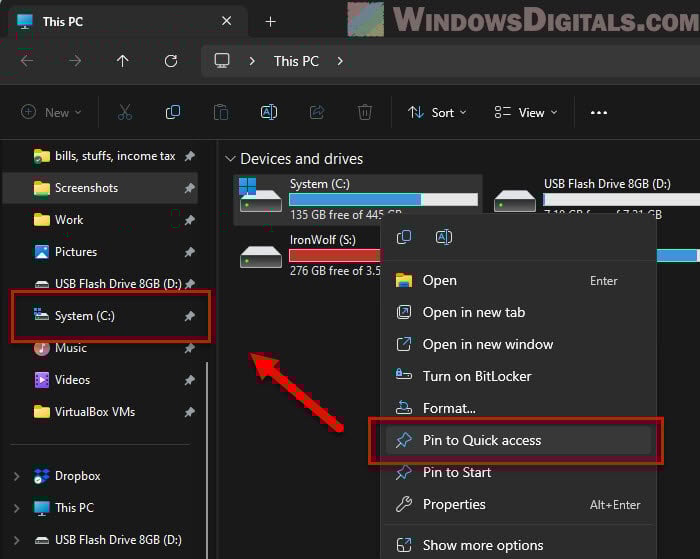This screenshot has width=700, height=559.
Task: Click the Cut scissors toolbar icon
Action: [x=125, y=113]
